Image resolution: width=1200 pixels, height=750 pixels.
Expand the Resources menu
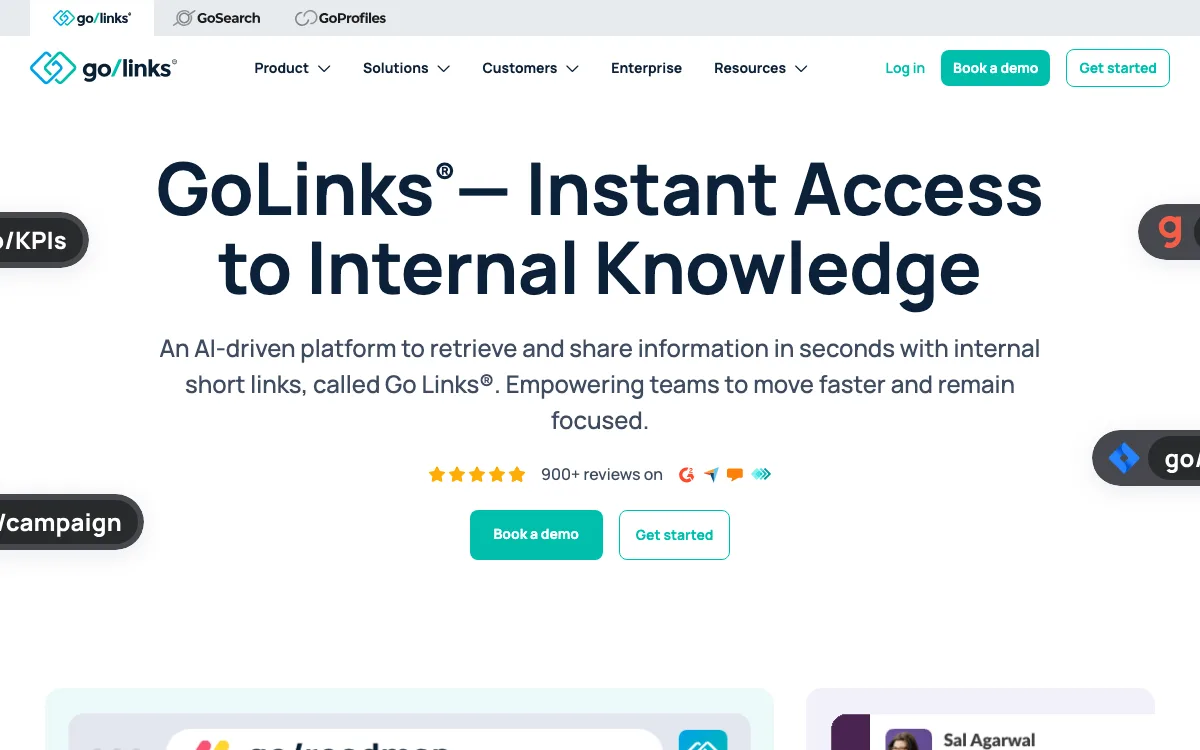760,68
